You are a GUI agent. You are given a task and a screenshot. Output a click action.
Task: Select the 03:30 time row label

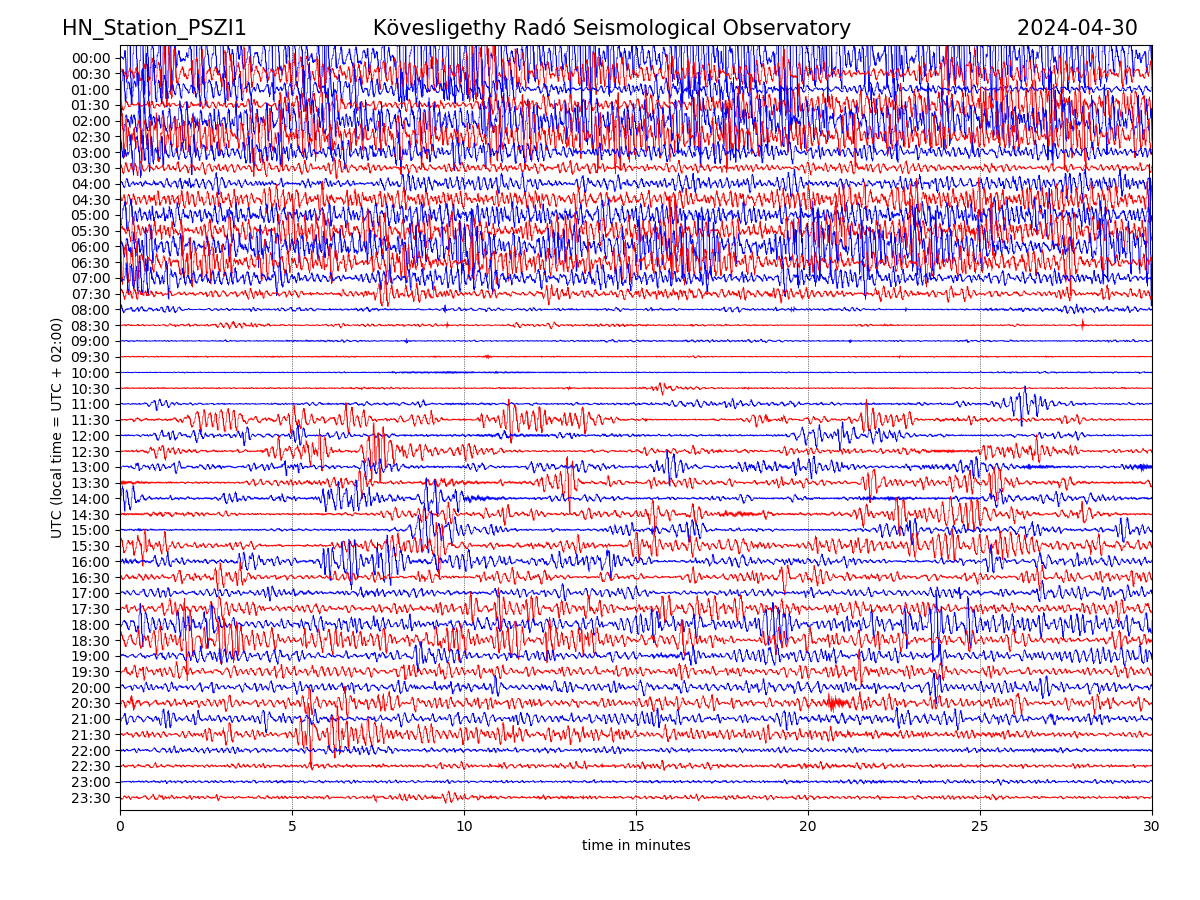(91, 168)
